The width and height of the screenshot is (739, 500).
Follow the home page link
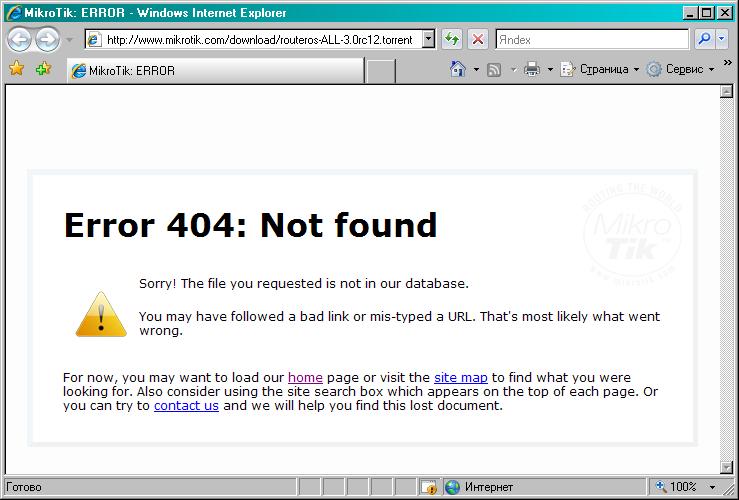coord(305,377)
